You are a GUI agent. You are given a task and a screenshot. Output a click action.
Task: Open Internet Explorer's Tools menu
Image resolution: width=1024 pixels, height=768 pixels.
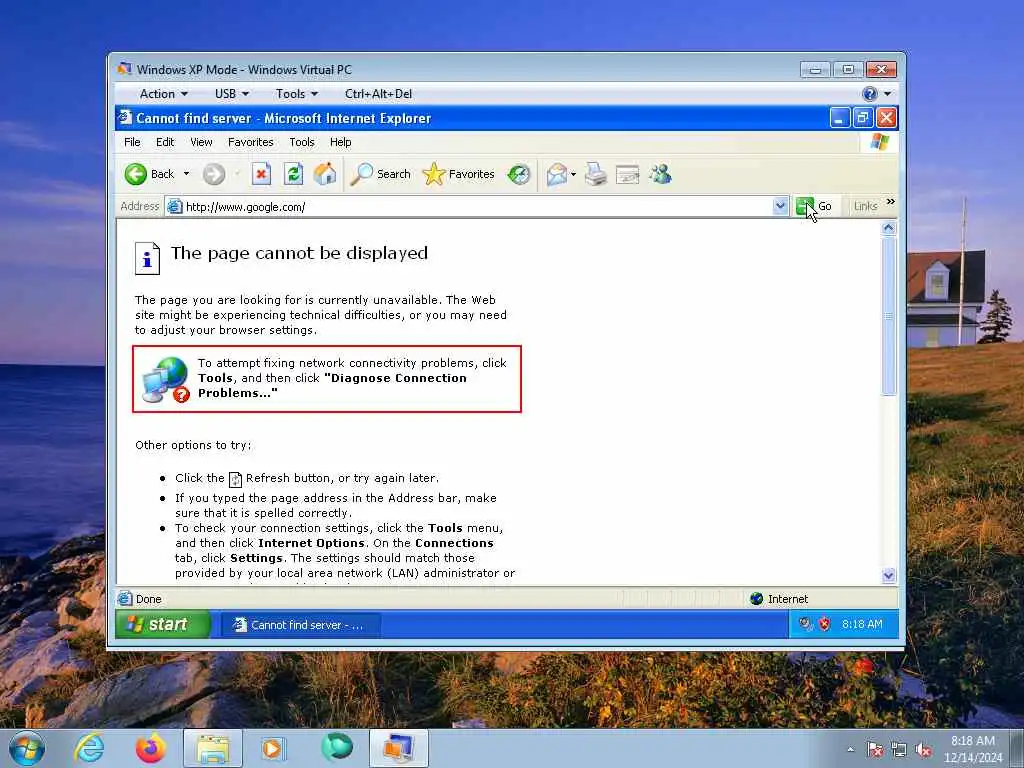coord(302,142)
